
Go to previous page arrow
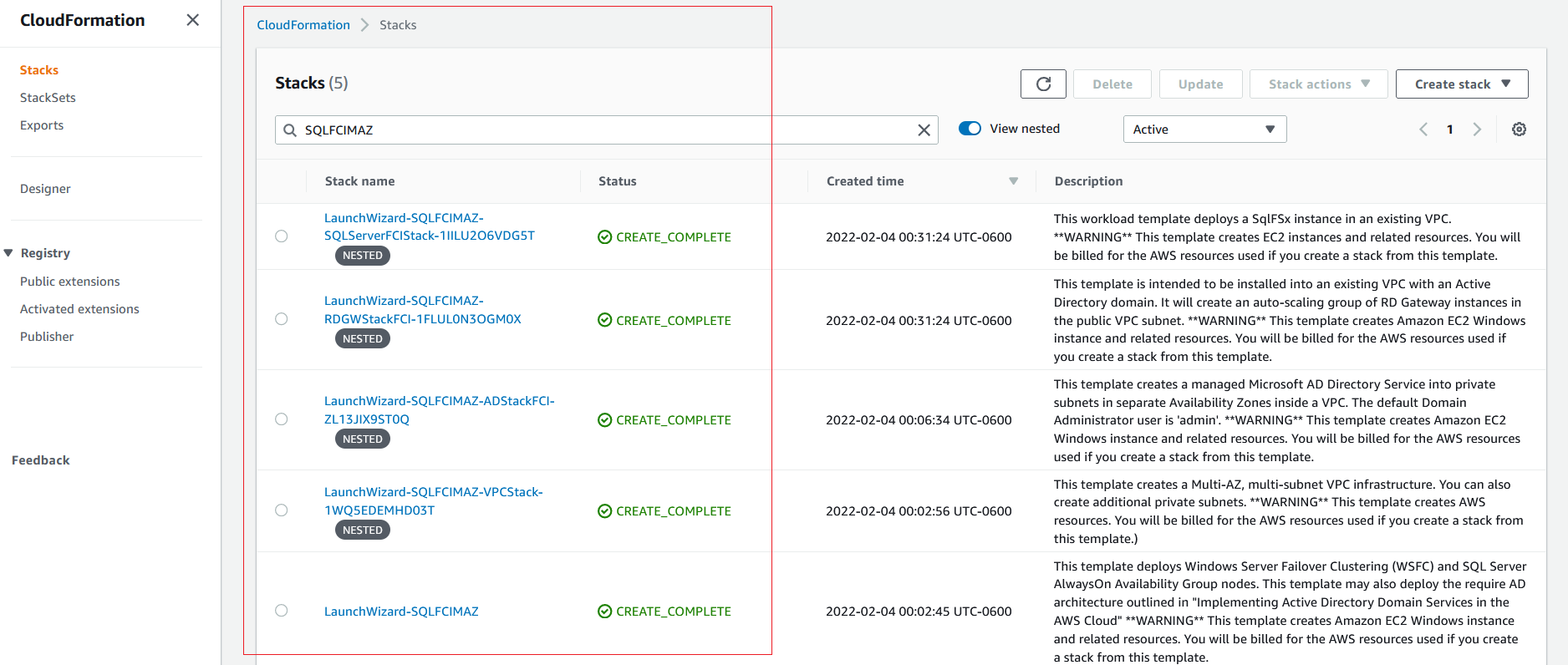pos(1423,129)
